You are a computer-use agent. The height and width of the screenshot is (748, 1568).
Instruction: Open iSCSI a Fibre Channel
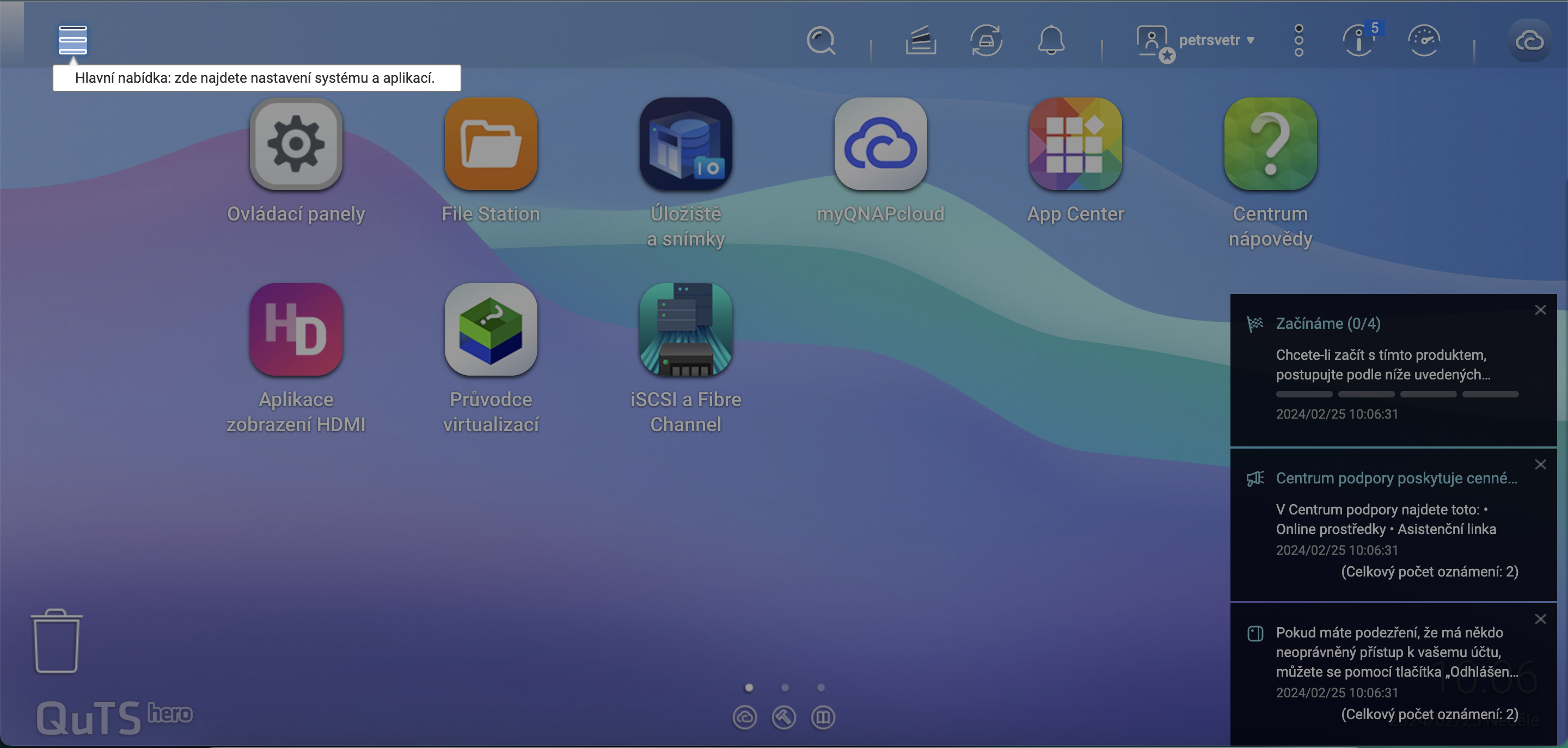point(685,329)
